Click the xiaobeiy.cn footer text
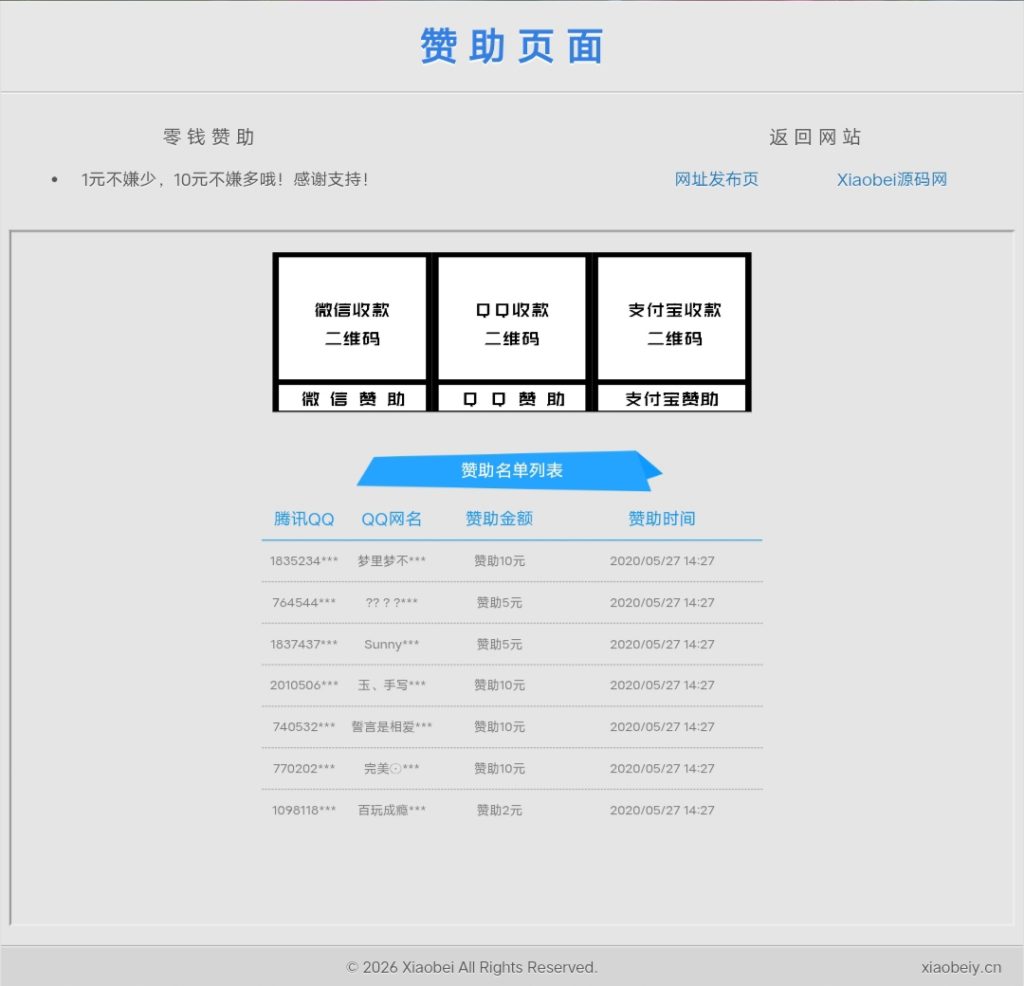This screenshot has width=1024, height=986. (x=961, y=967)
